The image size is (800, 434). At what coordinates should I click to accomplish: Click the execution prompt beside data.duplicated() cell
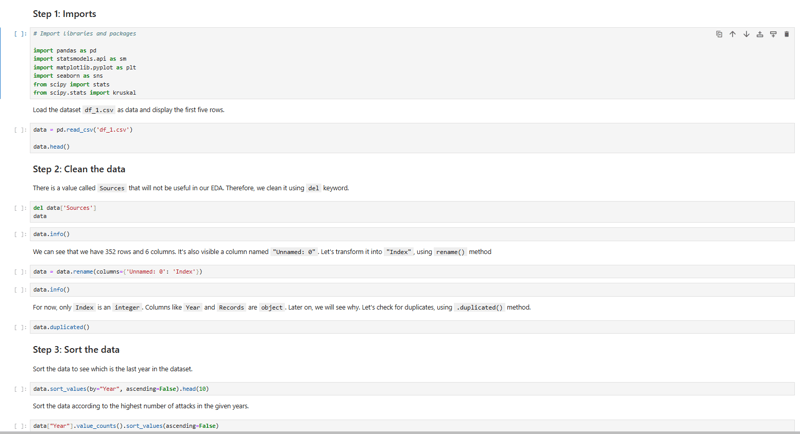pos(20,327)
